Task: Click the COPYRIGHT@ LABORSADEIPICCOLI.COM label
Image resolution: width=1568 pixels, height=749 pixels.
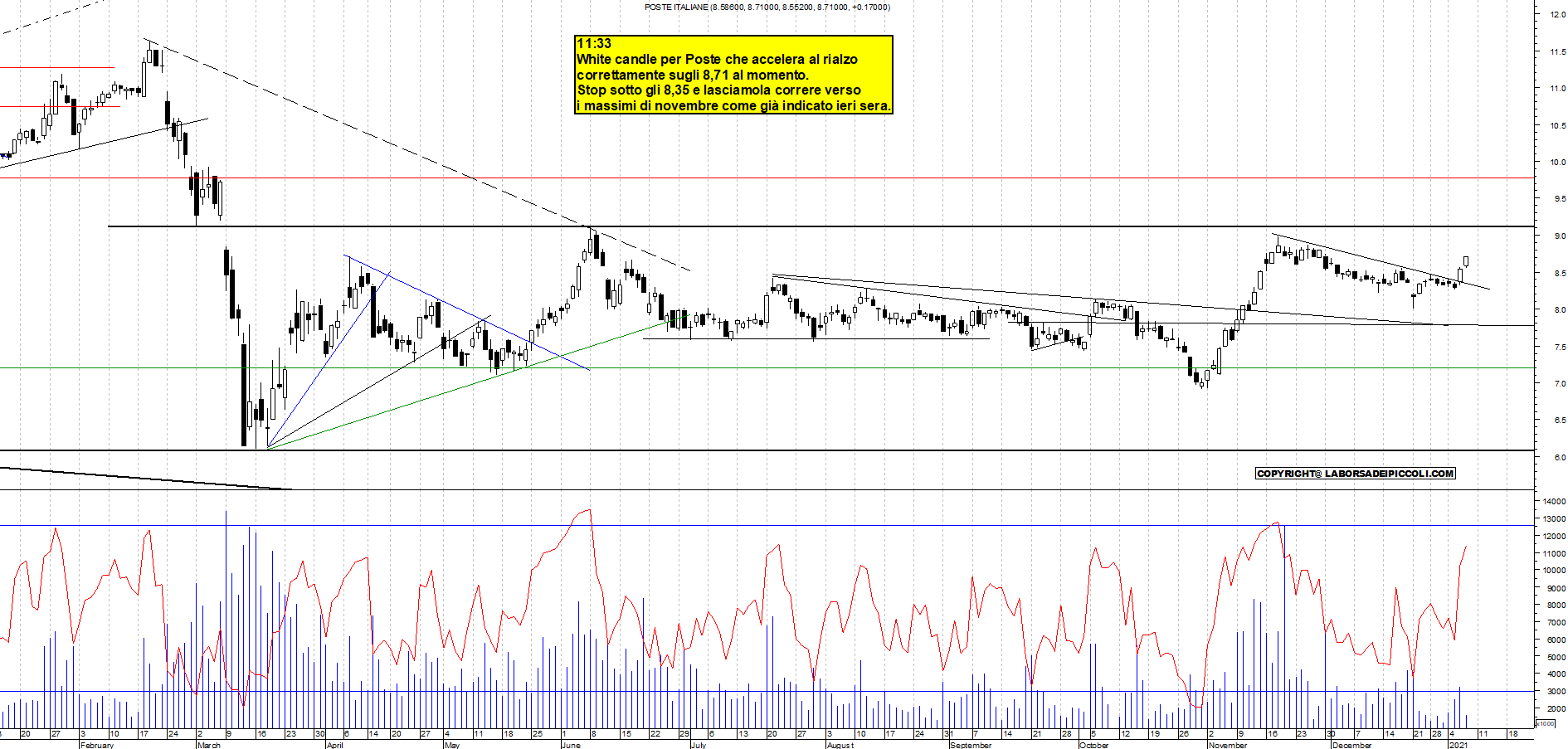Action: [x=1356, y=474]
